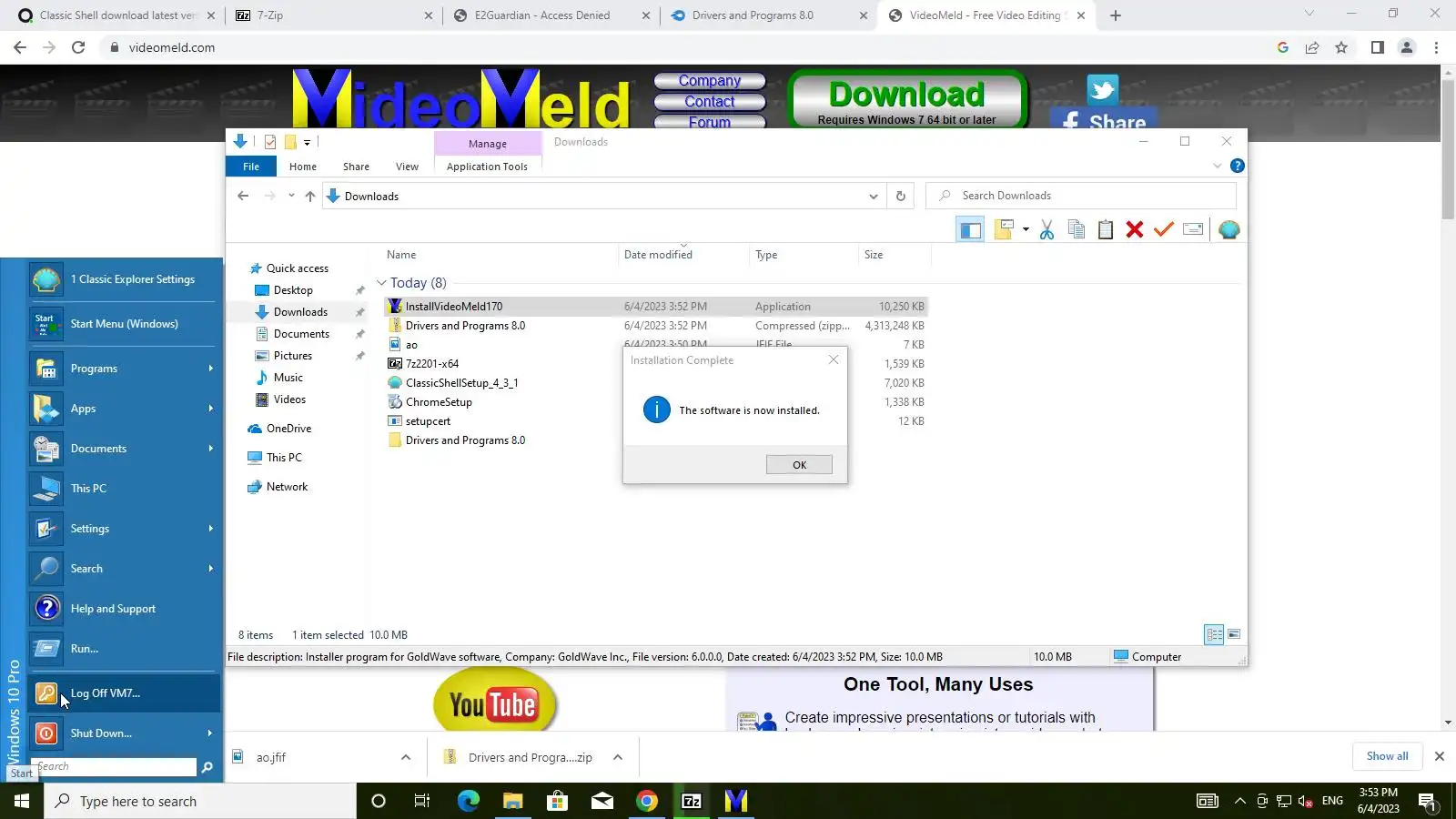Open recent locations dropdown in Explorer
Screen dimensions: 1456x819
pos(291,196)
